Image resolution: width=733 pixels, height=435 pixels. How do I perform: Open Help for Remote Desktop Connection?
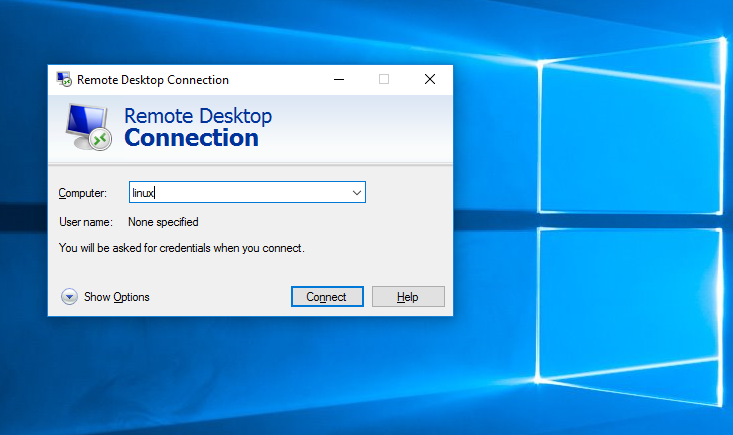click(408, 297)
